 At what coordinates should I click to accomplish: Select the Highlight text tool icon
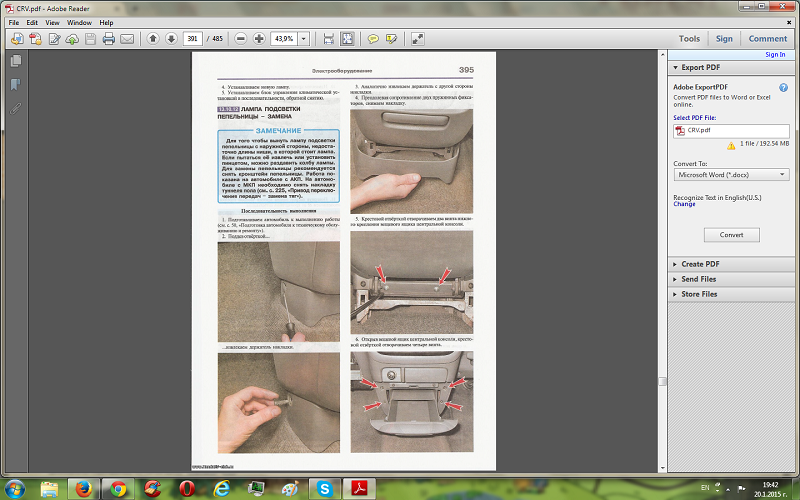coord(391,39)
